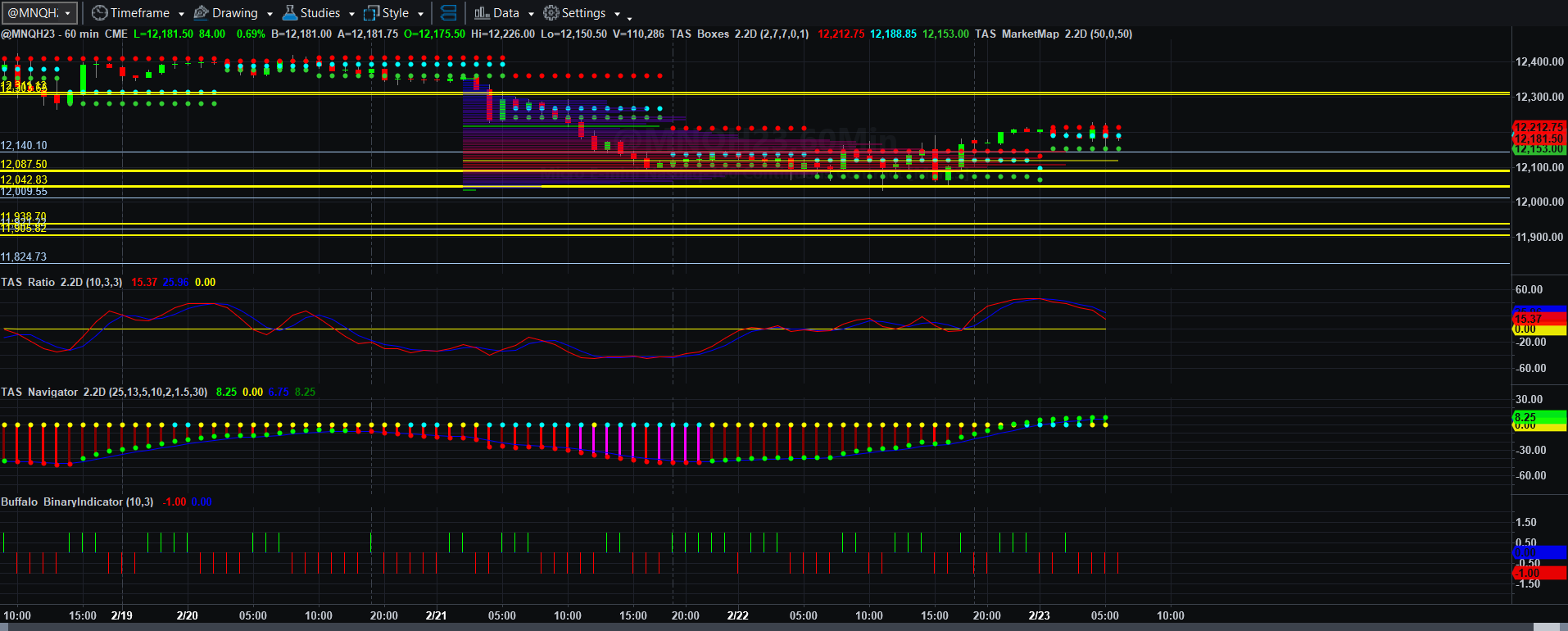Screen dimensions: 1568x631
Task: Expand the Drawing dropdown arrow
Action: tap(270, 14)
